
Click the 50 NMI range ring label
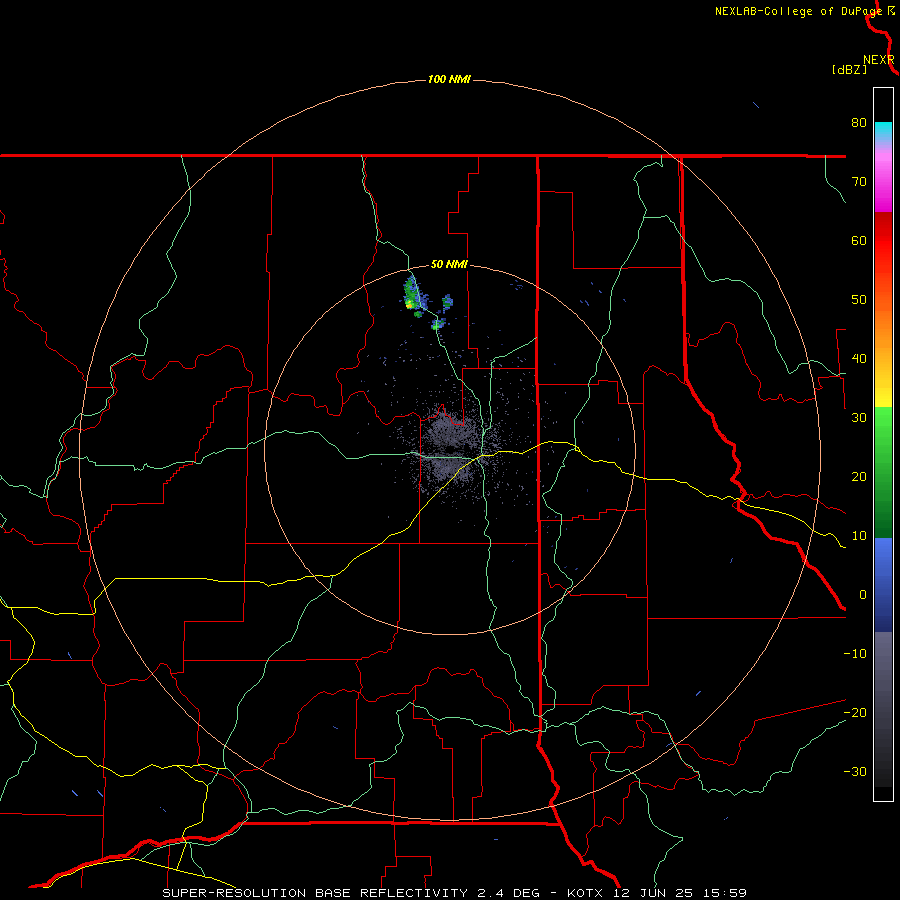(x=449, y=264)
